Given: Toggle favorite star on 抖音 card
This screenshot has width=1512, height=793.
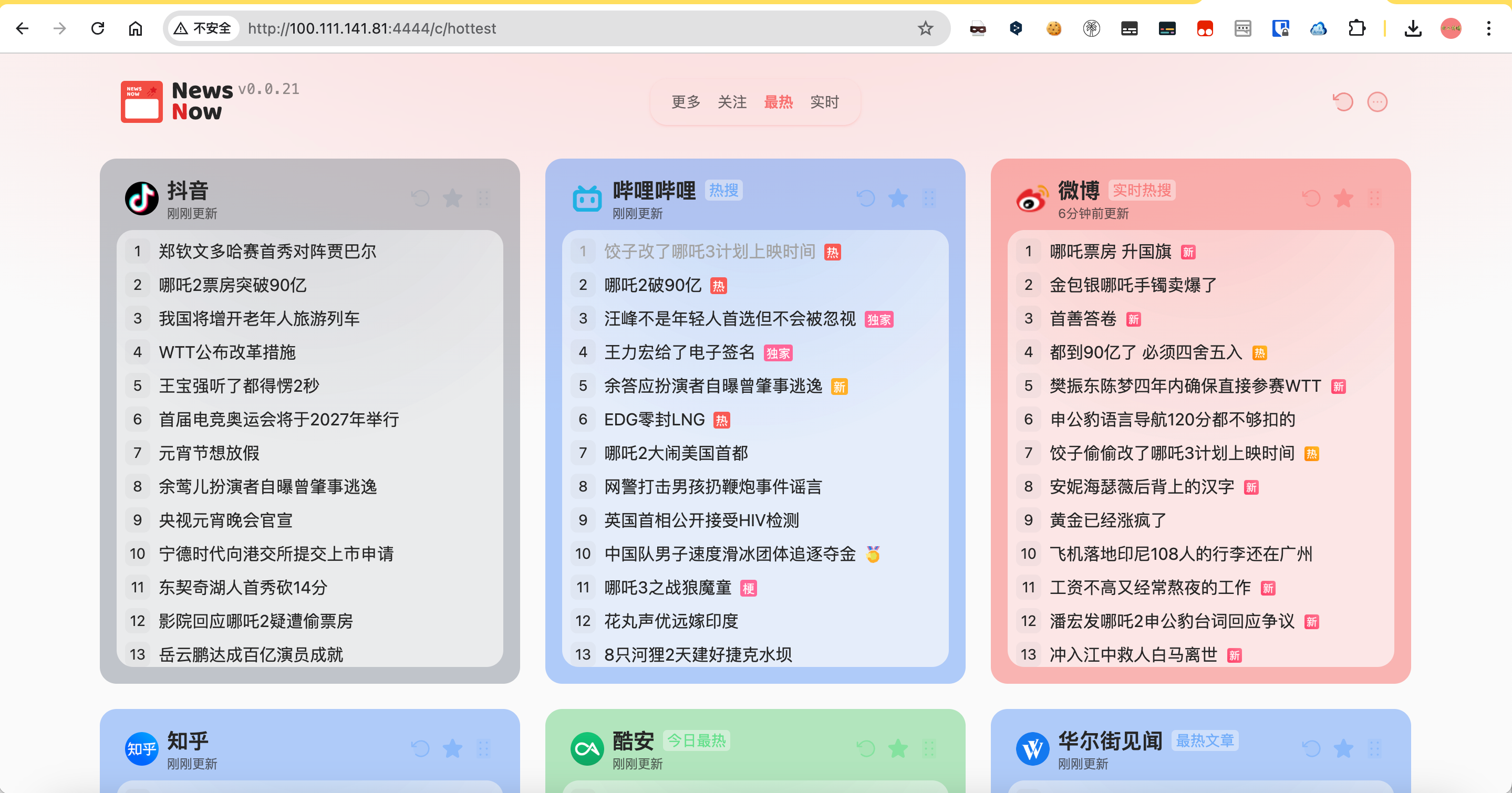Looking at the screenshot, I should (x=452, y=199).
